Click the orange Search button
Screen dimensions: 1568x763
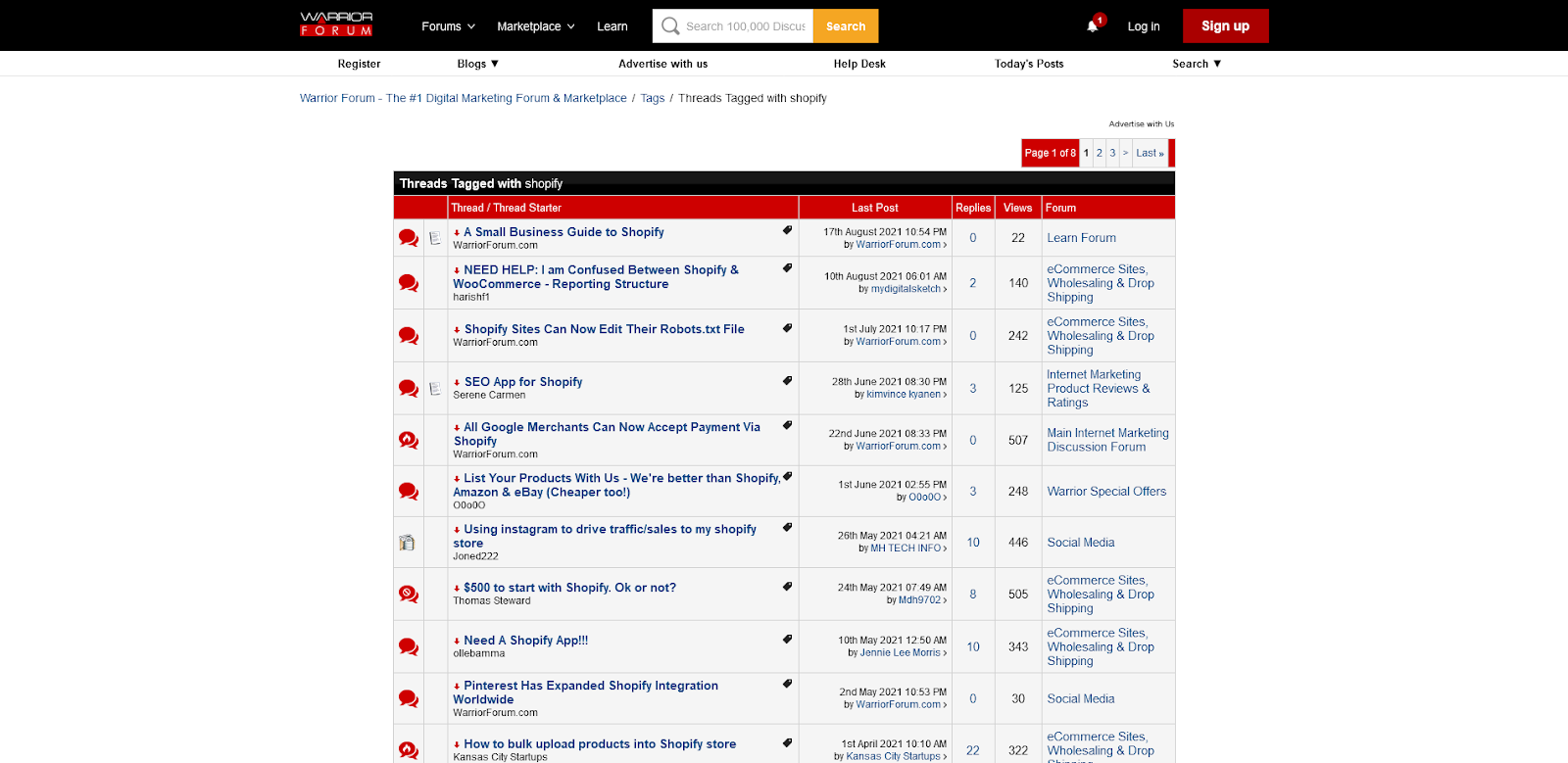tap(845, 26)
